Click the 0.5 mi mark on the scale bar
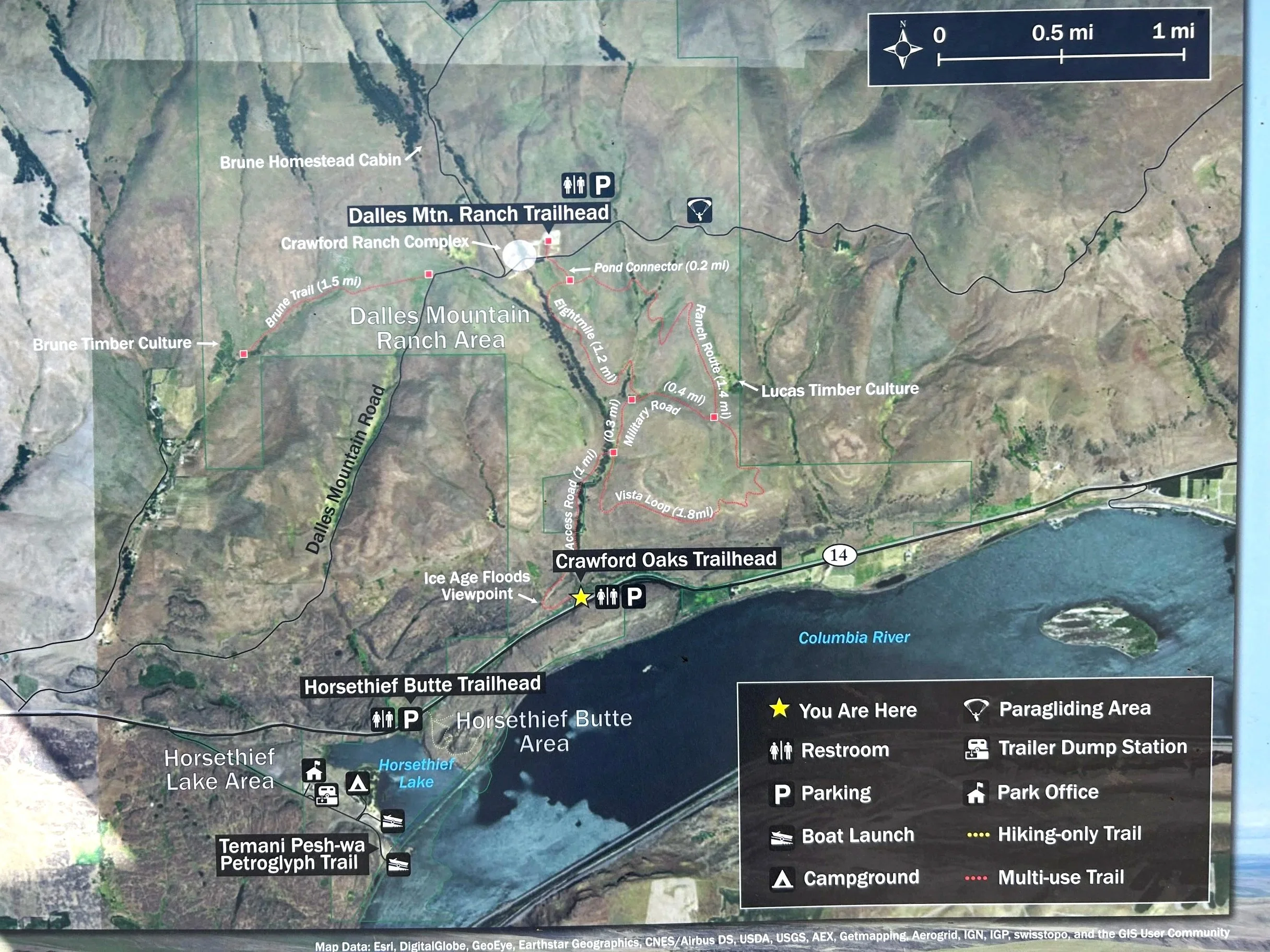Viewport: 1270px width, 952px height. (x=1063, y=57)
